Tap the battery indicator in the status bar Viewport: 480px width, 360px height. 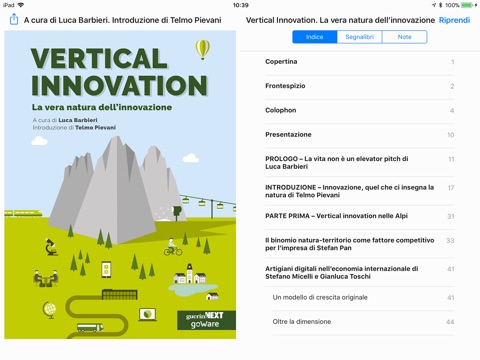click(467, 5)
